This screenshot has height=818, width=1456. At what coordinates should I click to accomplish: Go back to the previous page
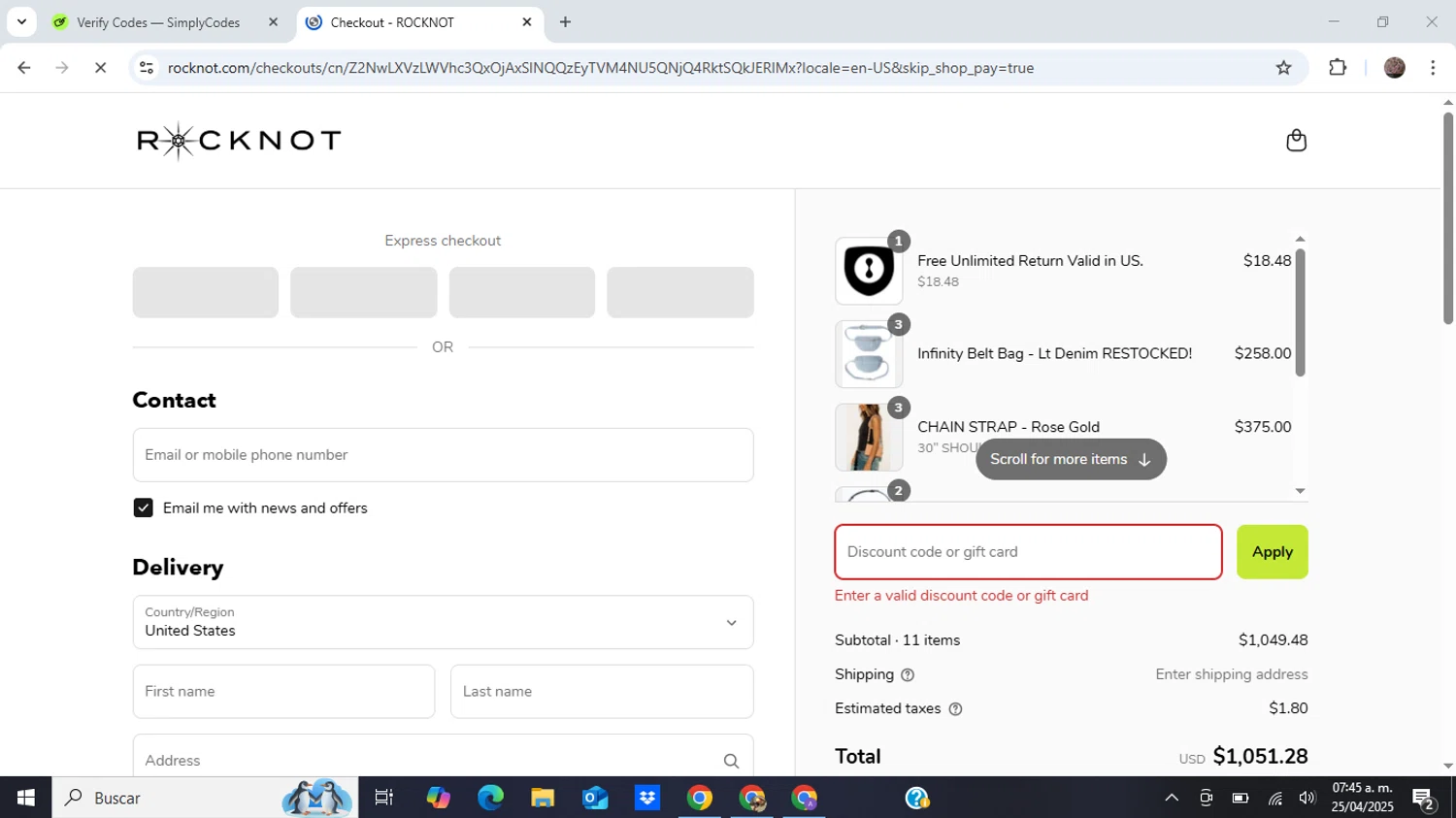23,68
